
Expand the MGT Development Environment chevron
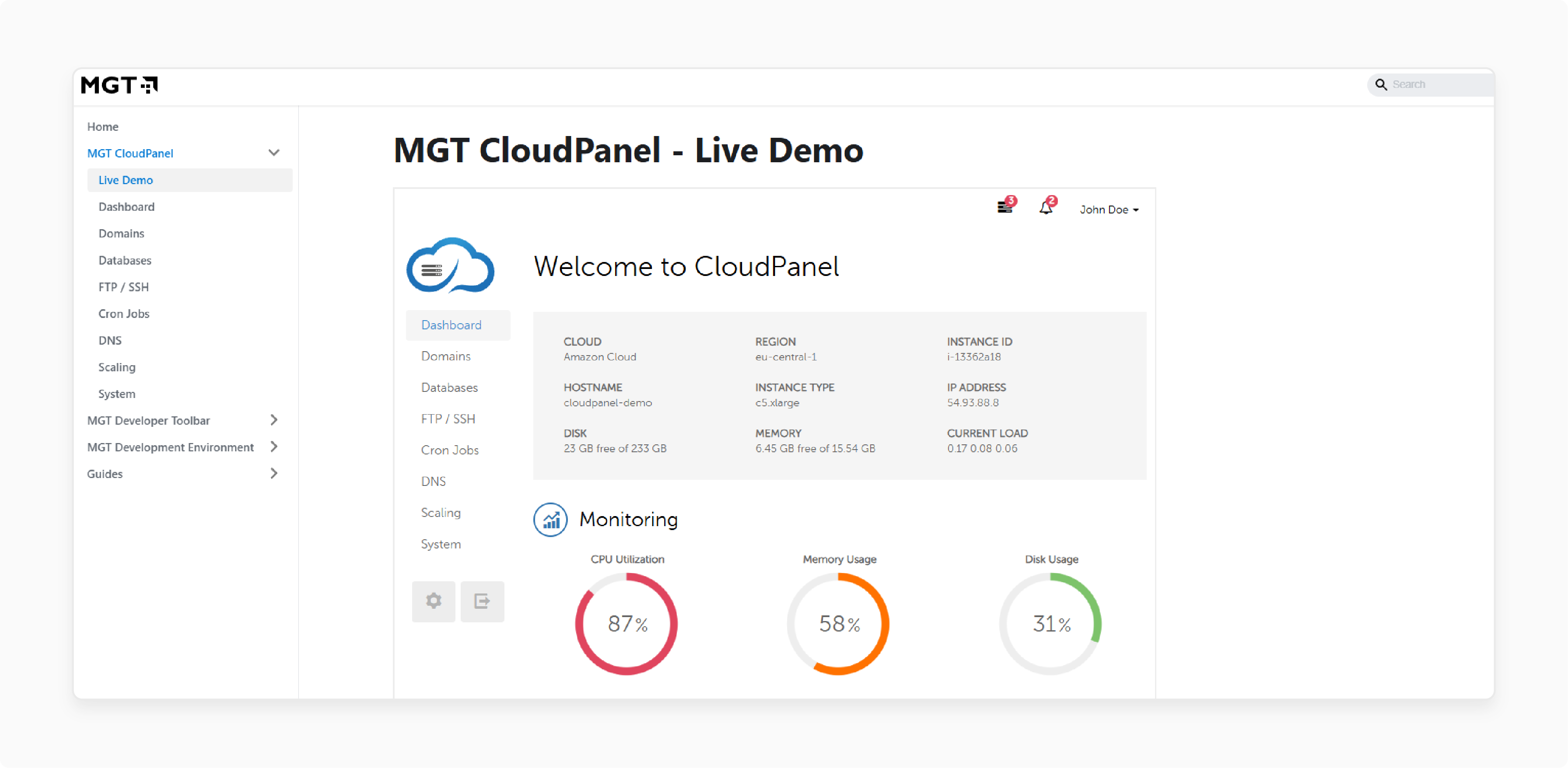tap(274, 447)
